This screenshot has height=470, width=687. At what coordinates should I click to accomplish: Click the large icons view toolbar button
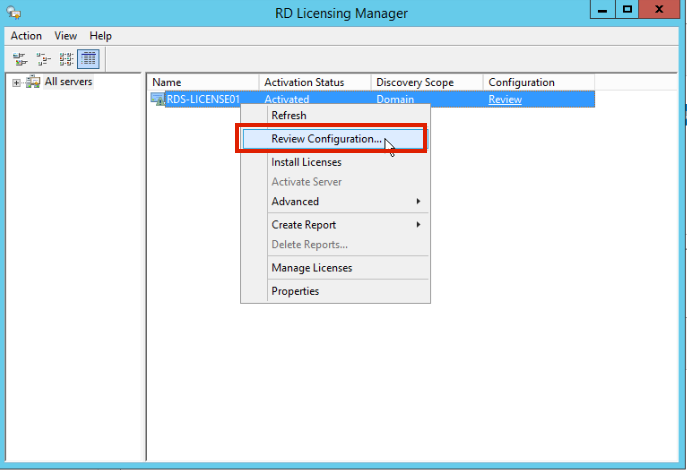(20, 59)
